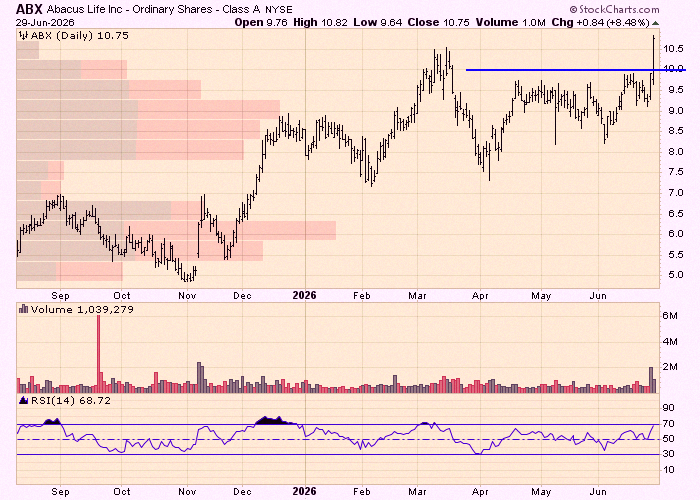Click the green up-triangle change indicator

pyautogui.click(x=655, y=23)
